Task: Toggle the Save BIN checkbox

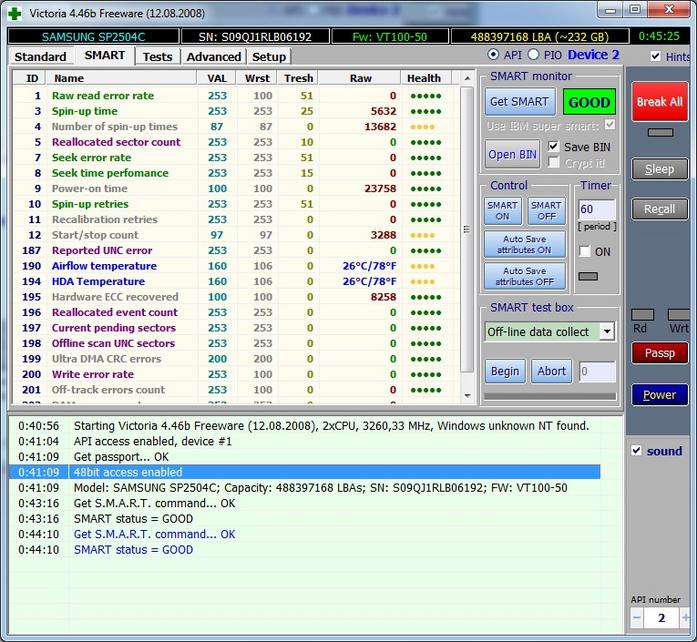Action: [553, 146]
